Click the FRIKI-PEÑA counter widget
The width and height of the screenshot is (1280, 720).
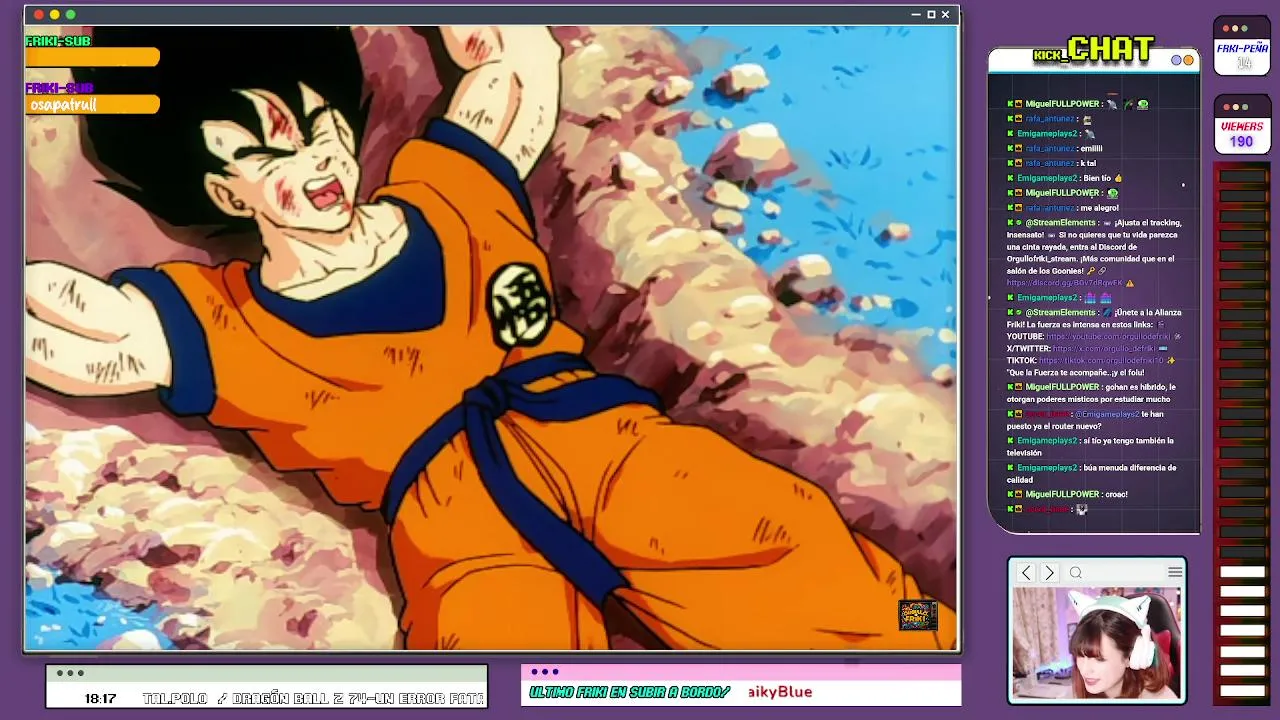pos(1242,47)
